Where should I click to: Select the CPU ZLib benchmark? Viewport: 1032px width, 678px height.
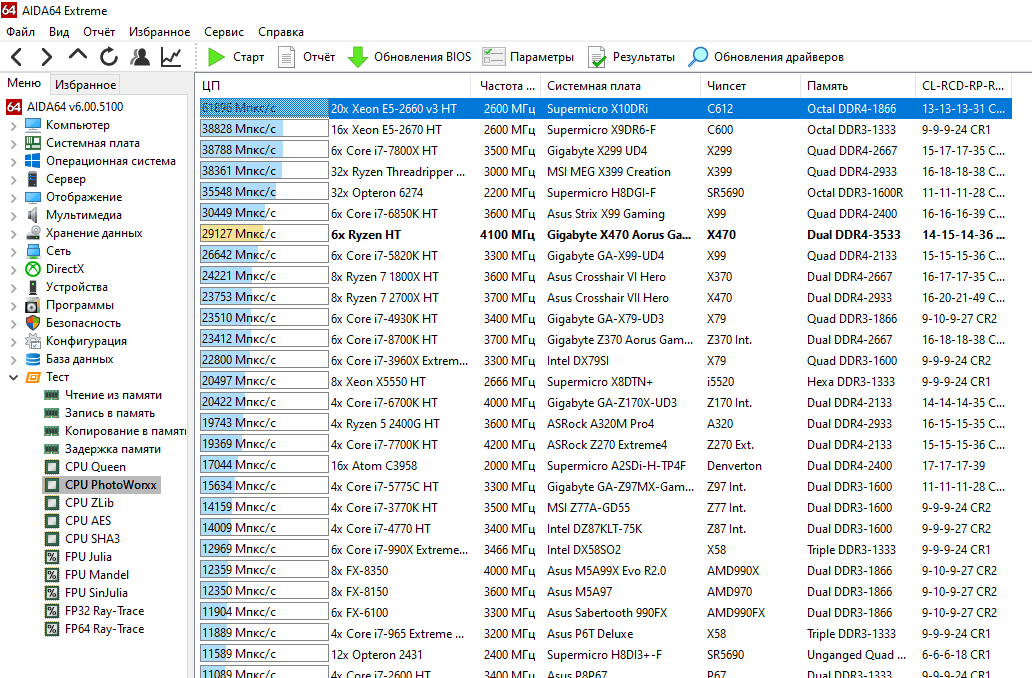89,503
